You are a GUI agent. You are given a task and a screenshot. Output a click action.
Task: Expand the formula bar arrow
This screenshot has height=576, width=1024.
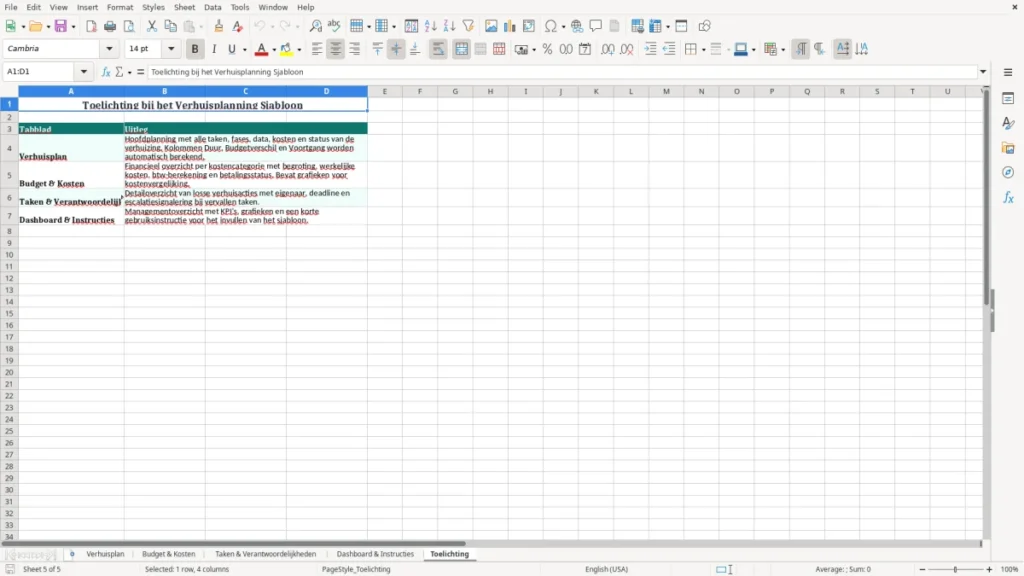[x=983, y=72]
